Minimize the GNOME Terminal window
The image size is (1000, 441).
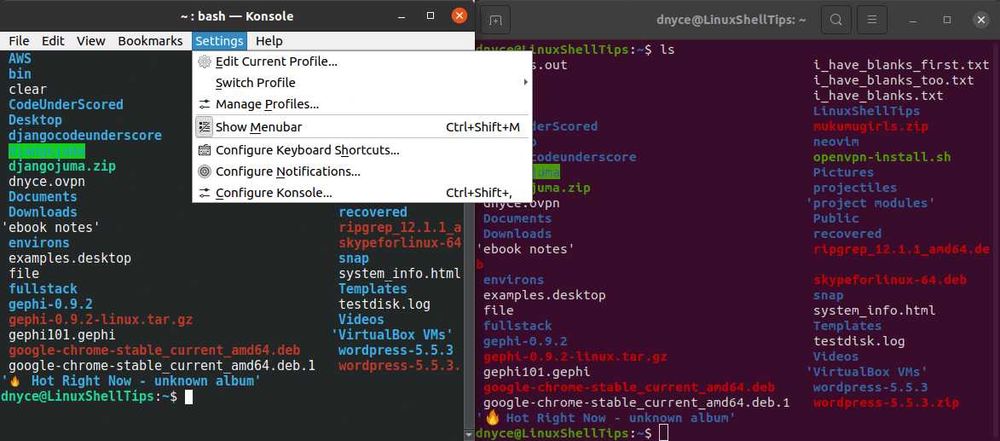pyautogui.click(x=915, y=20)
